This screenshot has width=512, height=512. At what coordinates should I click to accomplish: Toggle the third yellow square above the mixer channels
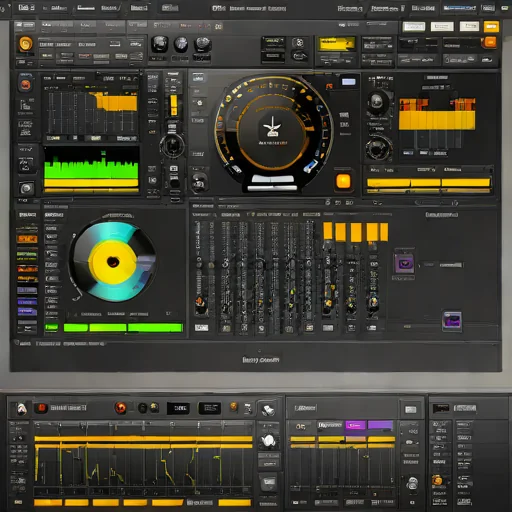tap(356, 232)
